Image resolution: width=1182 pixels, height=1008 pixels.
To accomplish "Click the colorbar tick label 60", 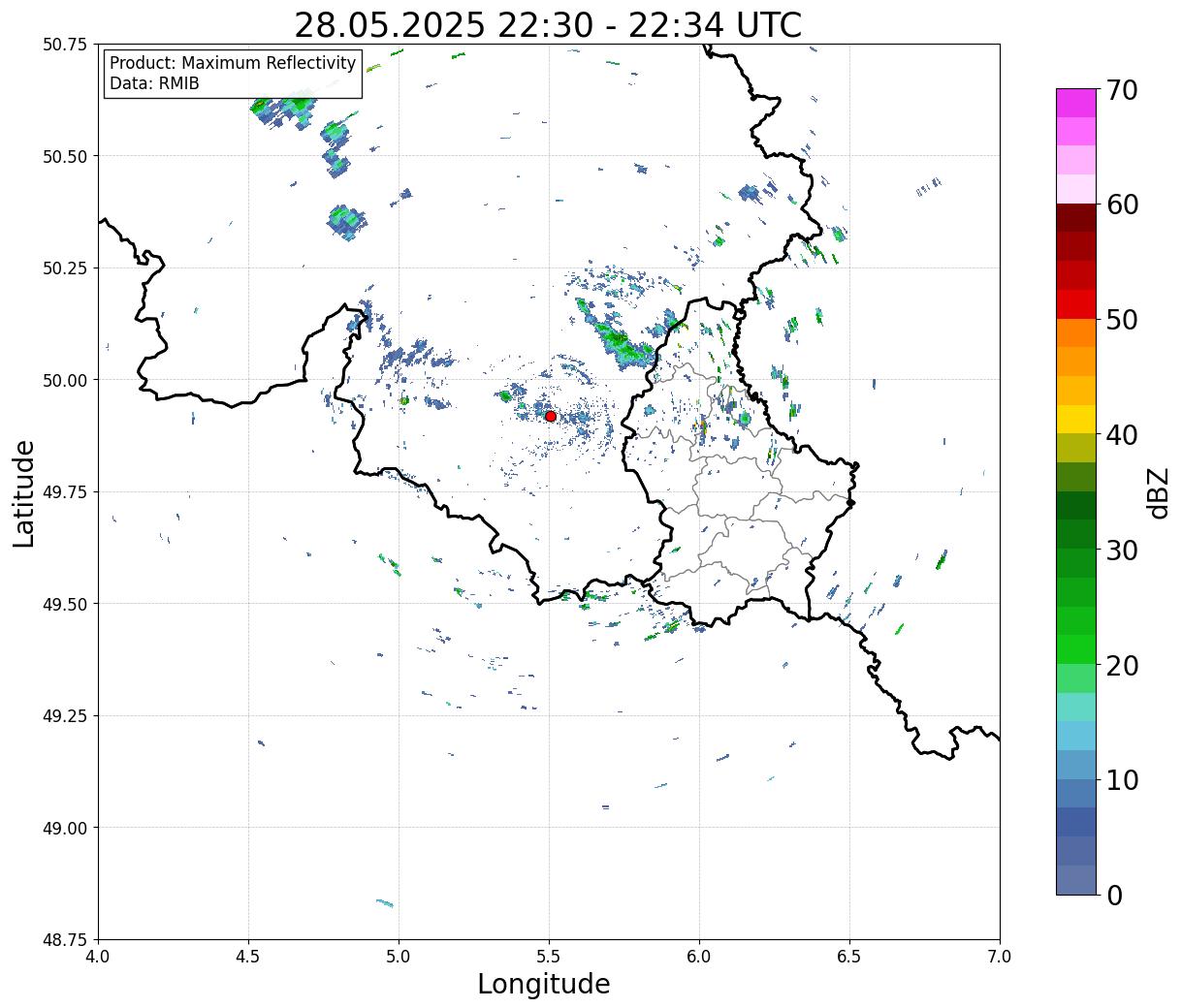I will tap(1122, 205).
